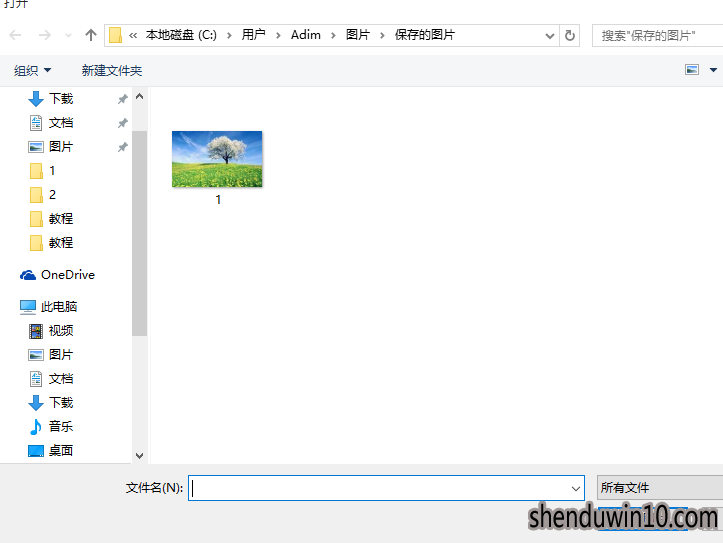Expand the chevron after 用户
Screen dimensions: 723x543
[278, 35]
